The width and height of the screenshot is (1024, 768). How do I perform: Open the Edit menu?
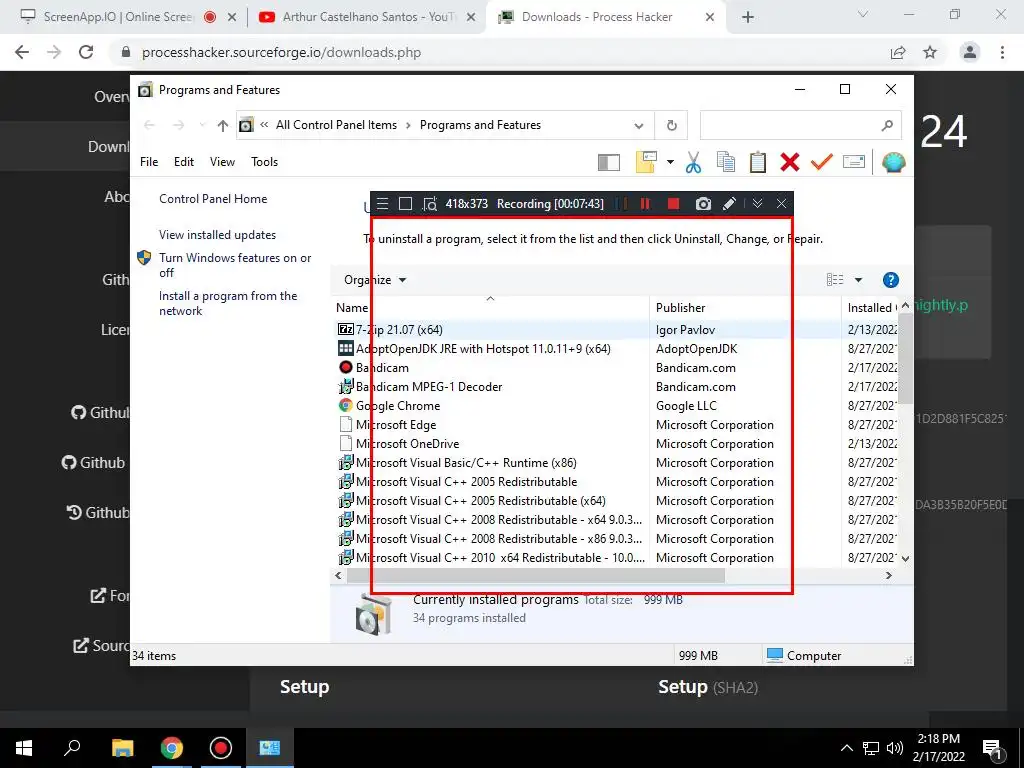click(184, 162)
